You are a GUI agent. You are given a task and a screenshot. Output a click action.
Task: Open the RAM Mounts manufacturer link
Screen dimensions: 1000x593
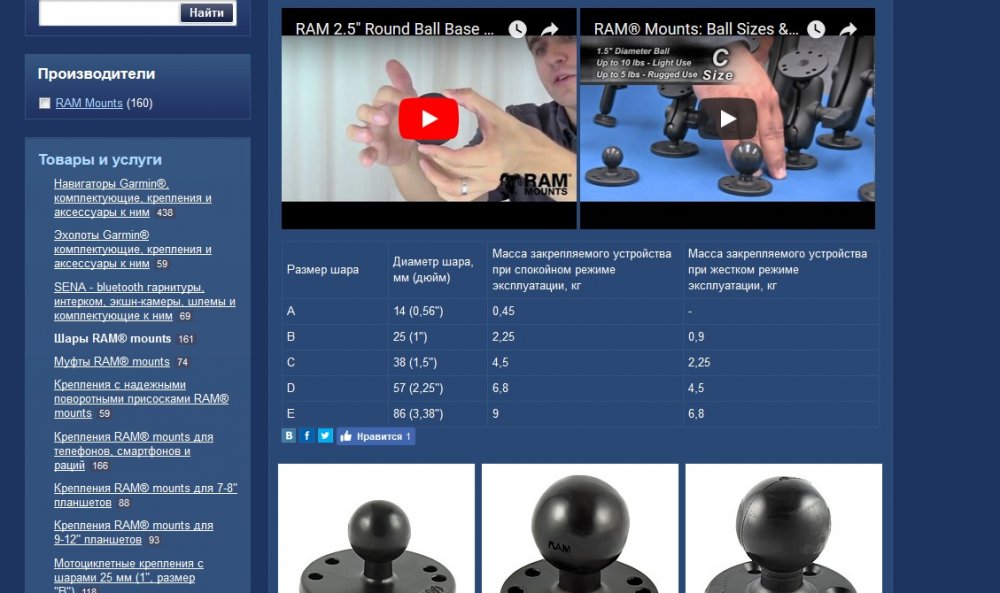point(89,103)
